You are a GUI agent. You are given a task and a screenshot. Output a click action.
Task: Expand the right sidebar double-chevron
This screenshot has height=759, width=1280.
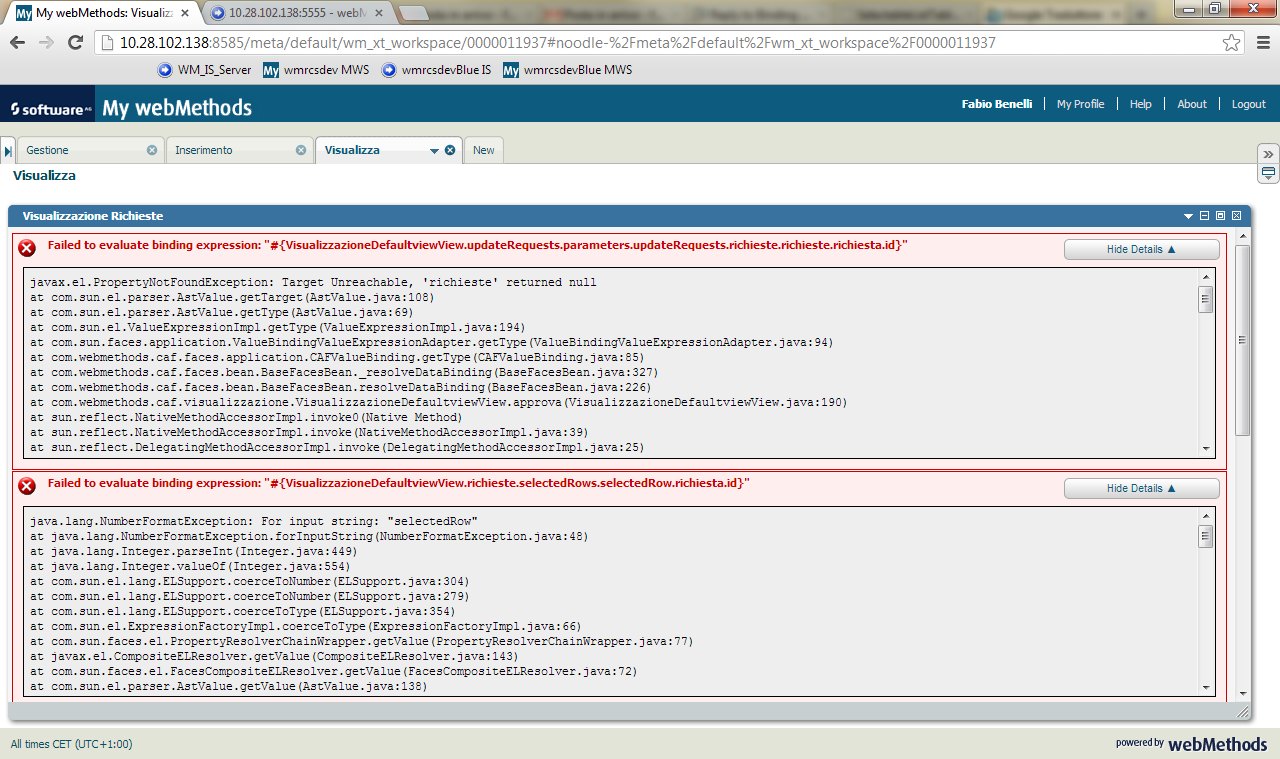click(1268, 154)
